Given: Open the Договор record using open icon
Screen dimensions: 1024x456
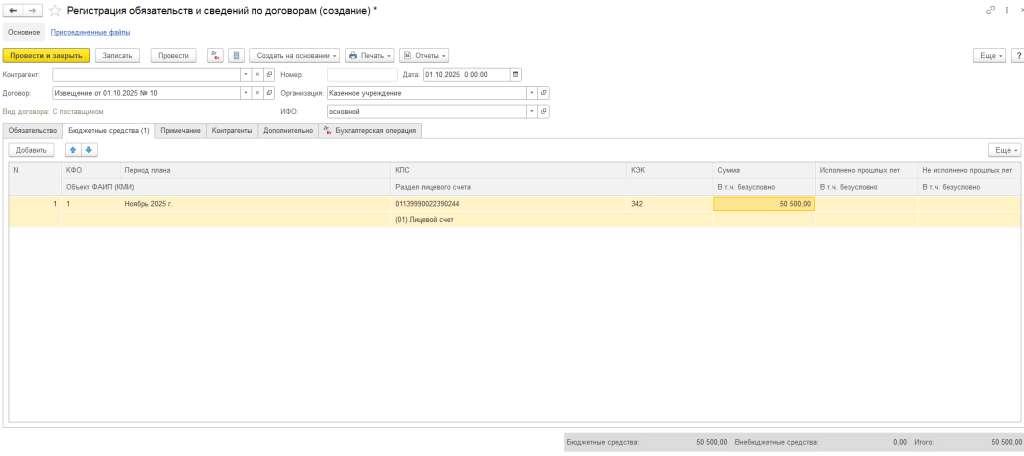Looking at the screenshot, I should click(269, 93).
